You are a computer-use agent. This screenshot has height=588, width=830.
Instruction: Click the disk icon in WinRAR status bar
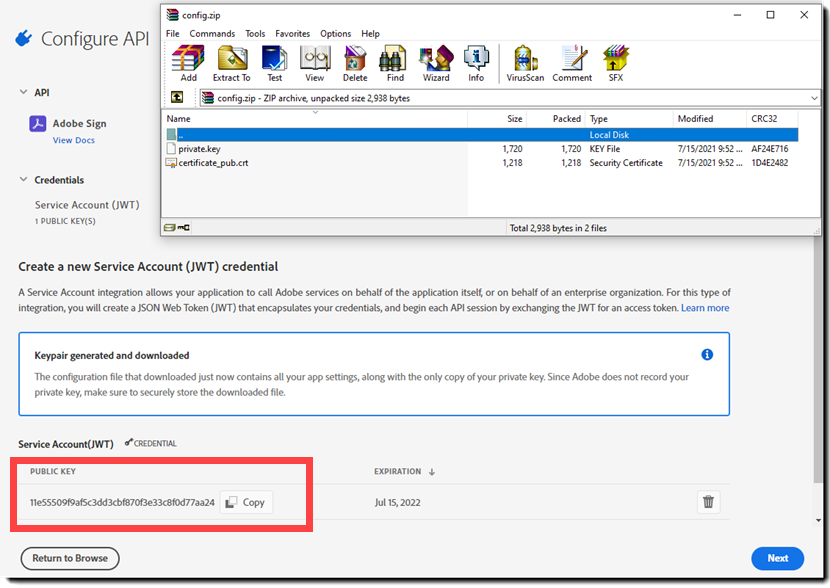pyautogui.click(x=169, y=228)
